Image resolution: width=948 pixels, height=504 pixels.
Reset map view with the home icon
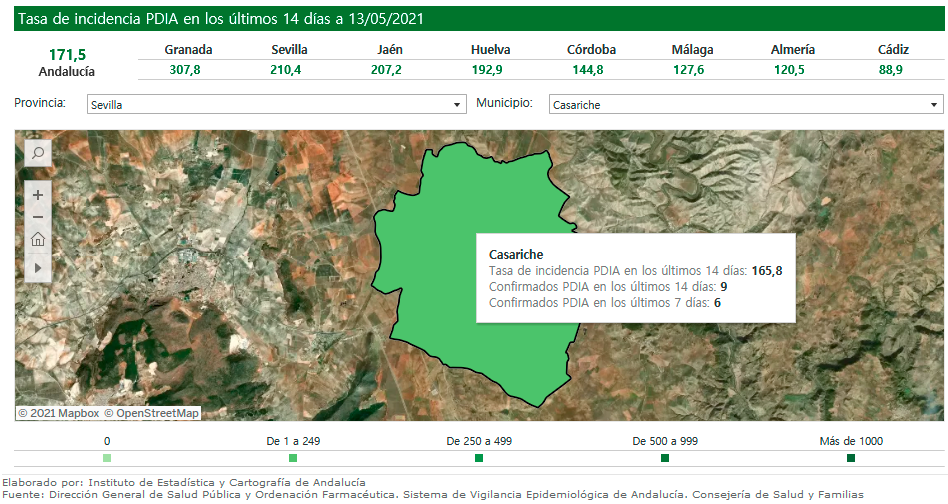pyautogui.click(x=38, y=240)
